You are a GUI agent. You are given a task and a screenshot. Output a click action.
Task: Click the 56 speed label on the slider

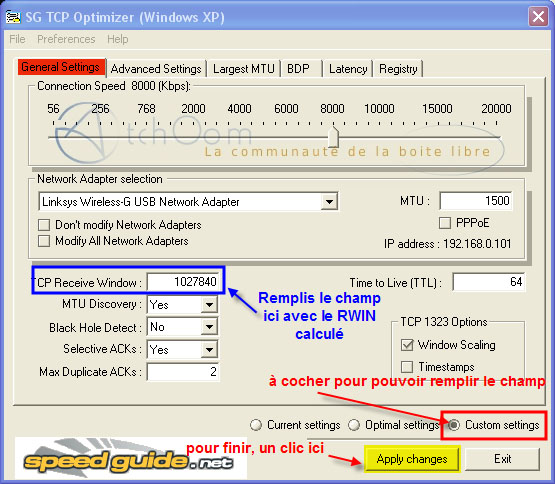53,109
